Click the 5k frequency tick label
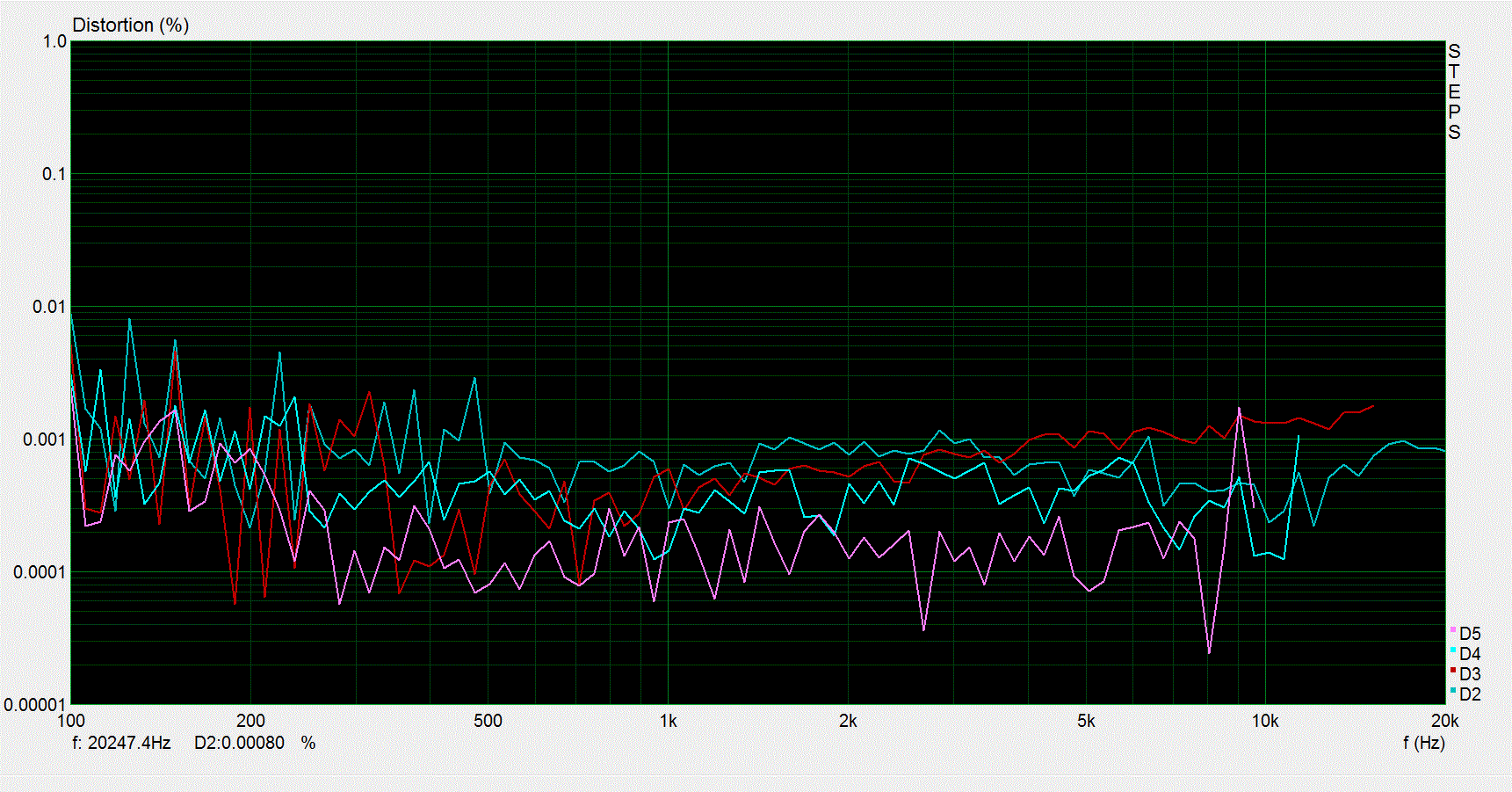1512x792 pixels. click(1086, 722)
